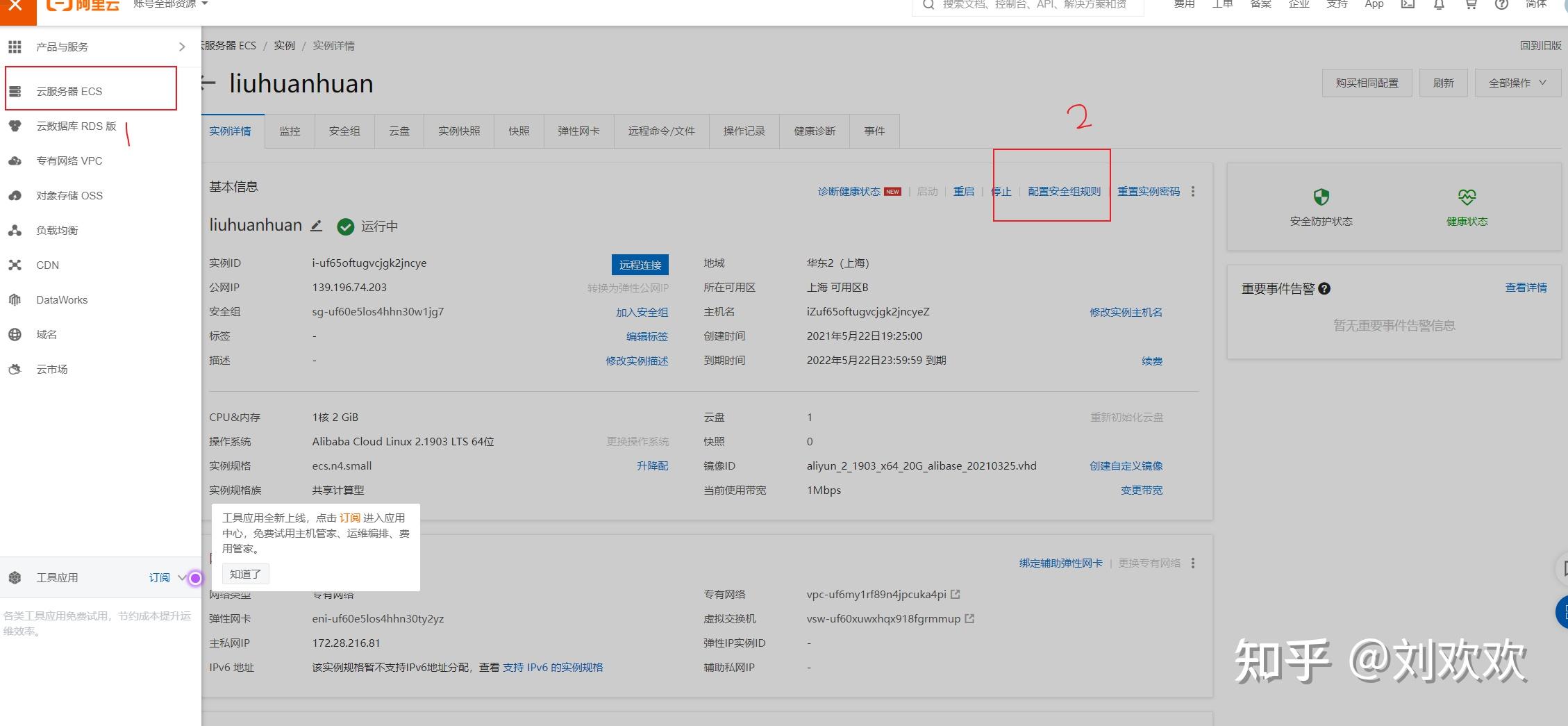Open the 全部操作 dropdown
This screenshot has height=726, width=1568.
point(1517,83)
